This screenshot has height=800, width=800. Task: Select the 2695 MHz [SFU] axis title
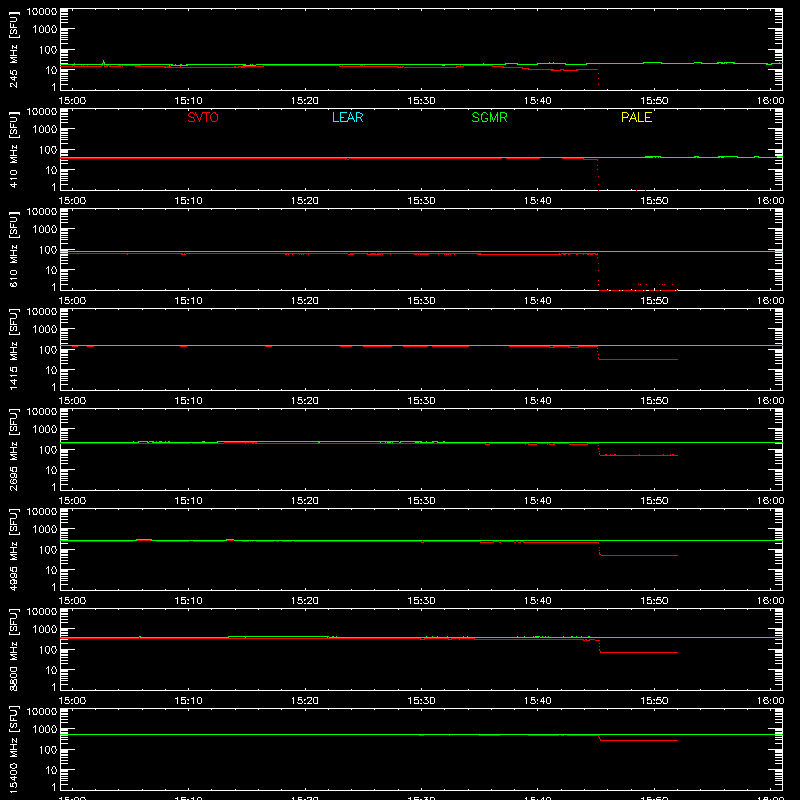(x=14, y=449)
